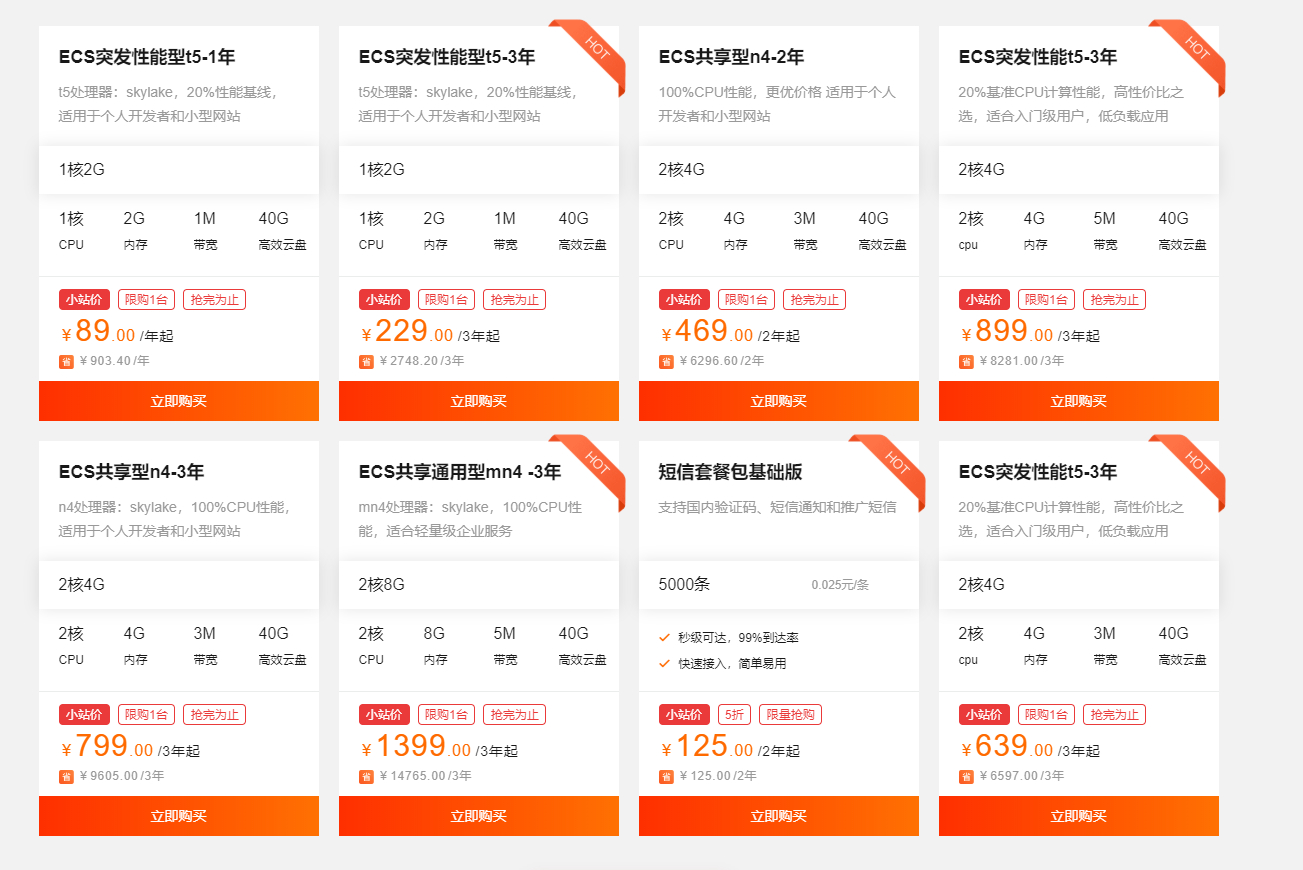Click the 40G 高效云盘 value in the ¥639 card
Screen dimensions: 1303x870
(x=1174, y=633)
